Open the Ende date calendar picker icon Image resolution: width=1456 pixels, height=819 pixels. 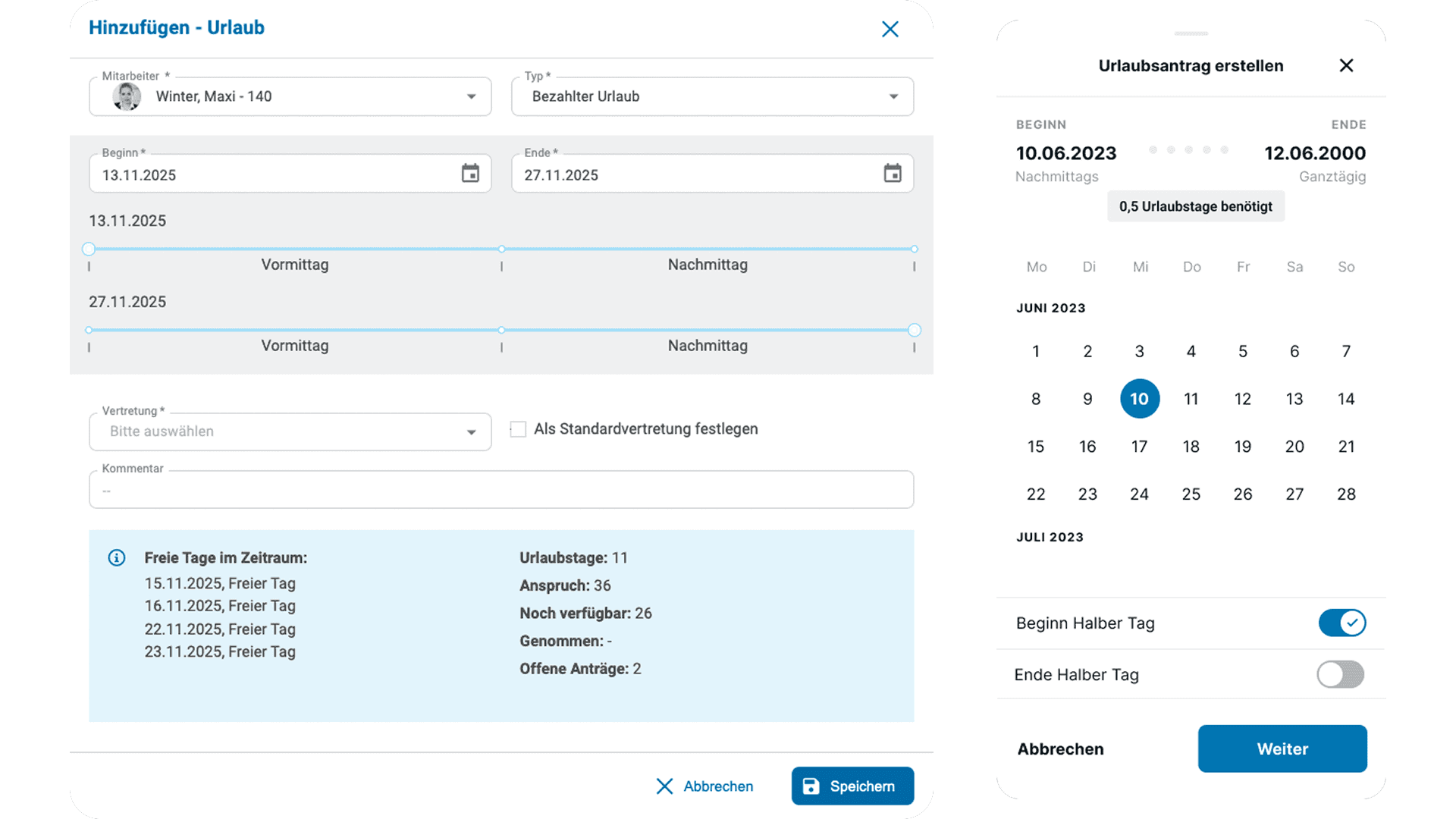pos(893,174)
